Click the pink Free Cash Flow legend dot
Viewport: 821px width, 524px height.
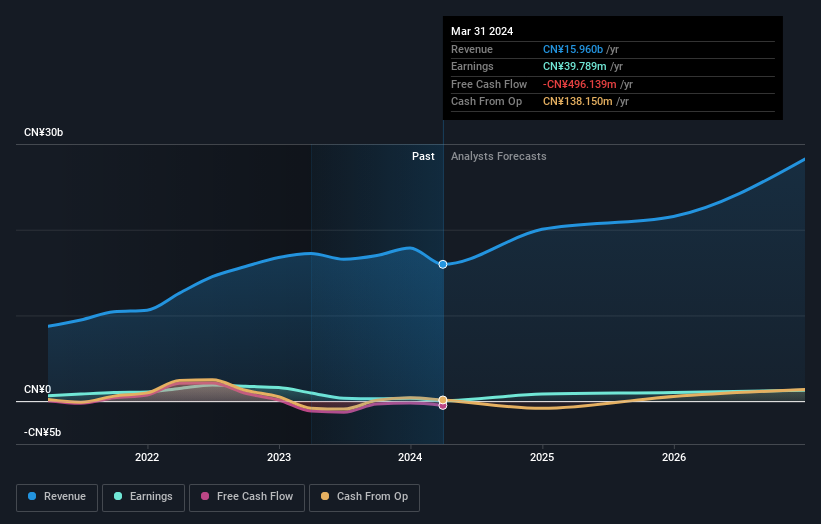point(205,496)
